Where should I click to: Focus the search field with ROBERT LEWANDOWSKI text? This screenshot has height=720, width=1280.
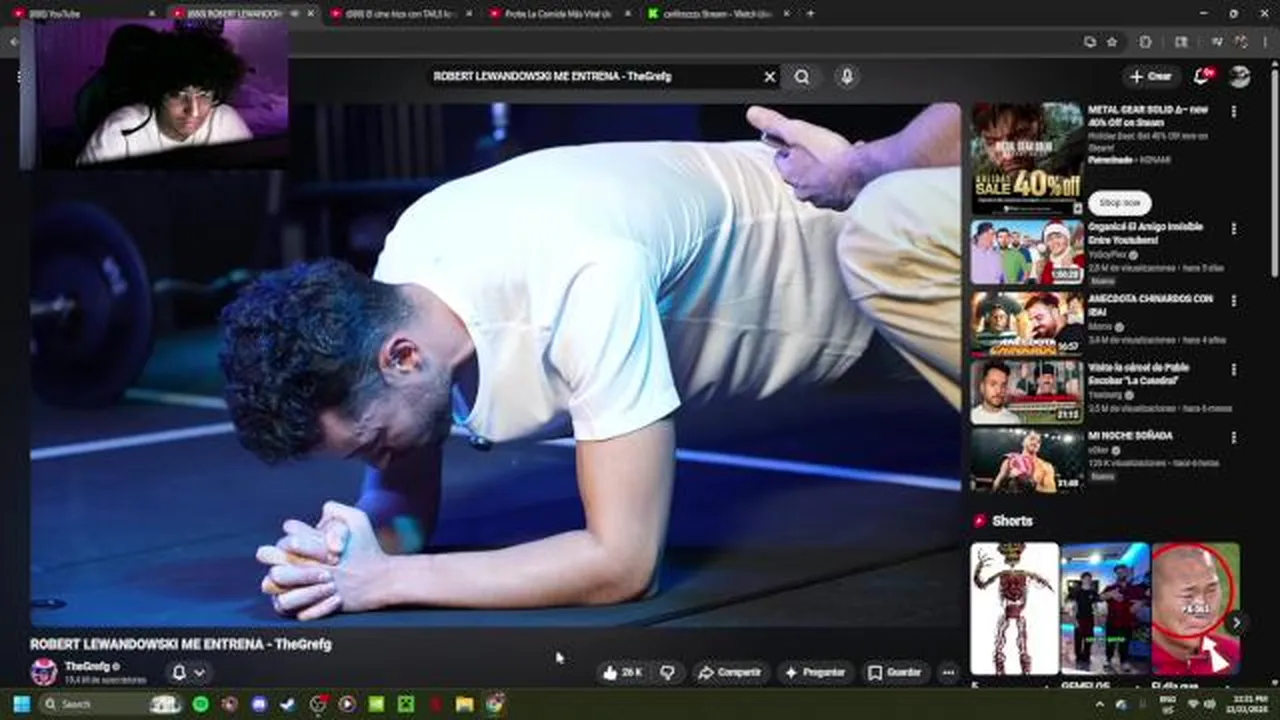point(595,76)
